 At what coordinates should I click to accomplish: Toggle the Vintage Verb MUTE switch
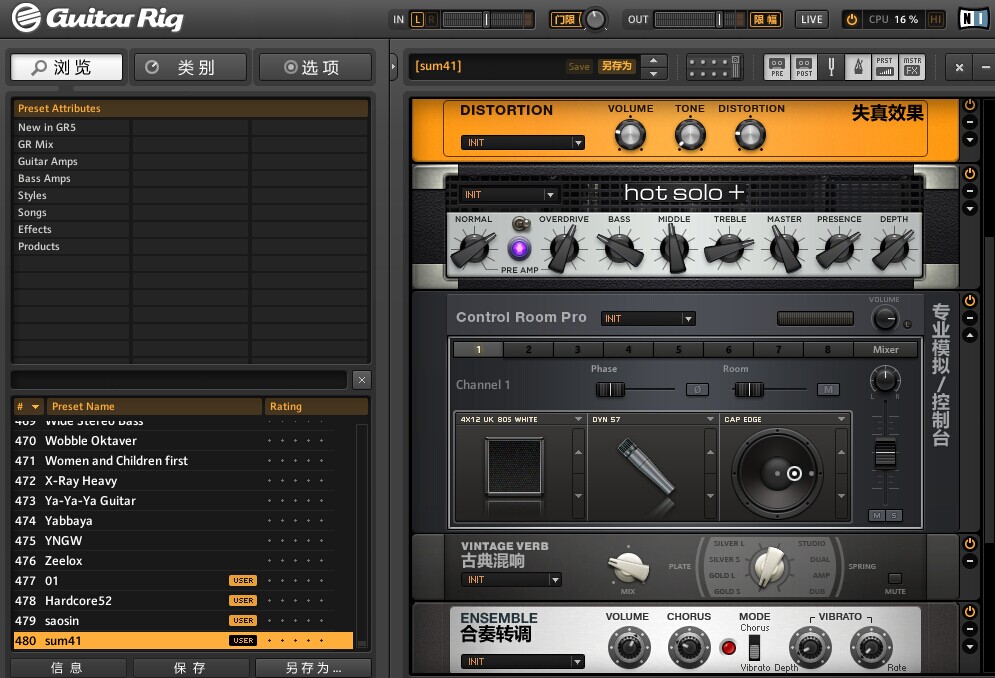tap(895, 578)
